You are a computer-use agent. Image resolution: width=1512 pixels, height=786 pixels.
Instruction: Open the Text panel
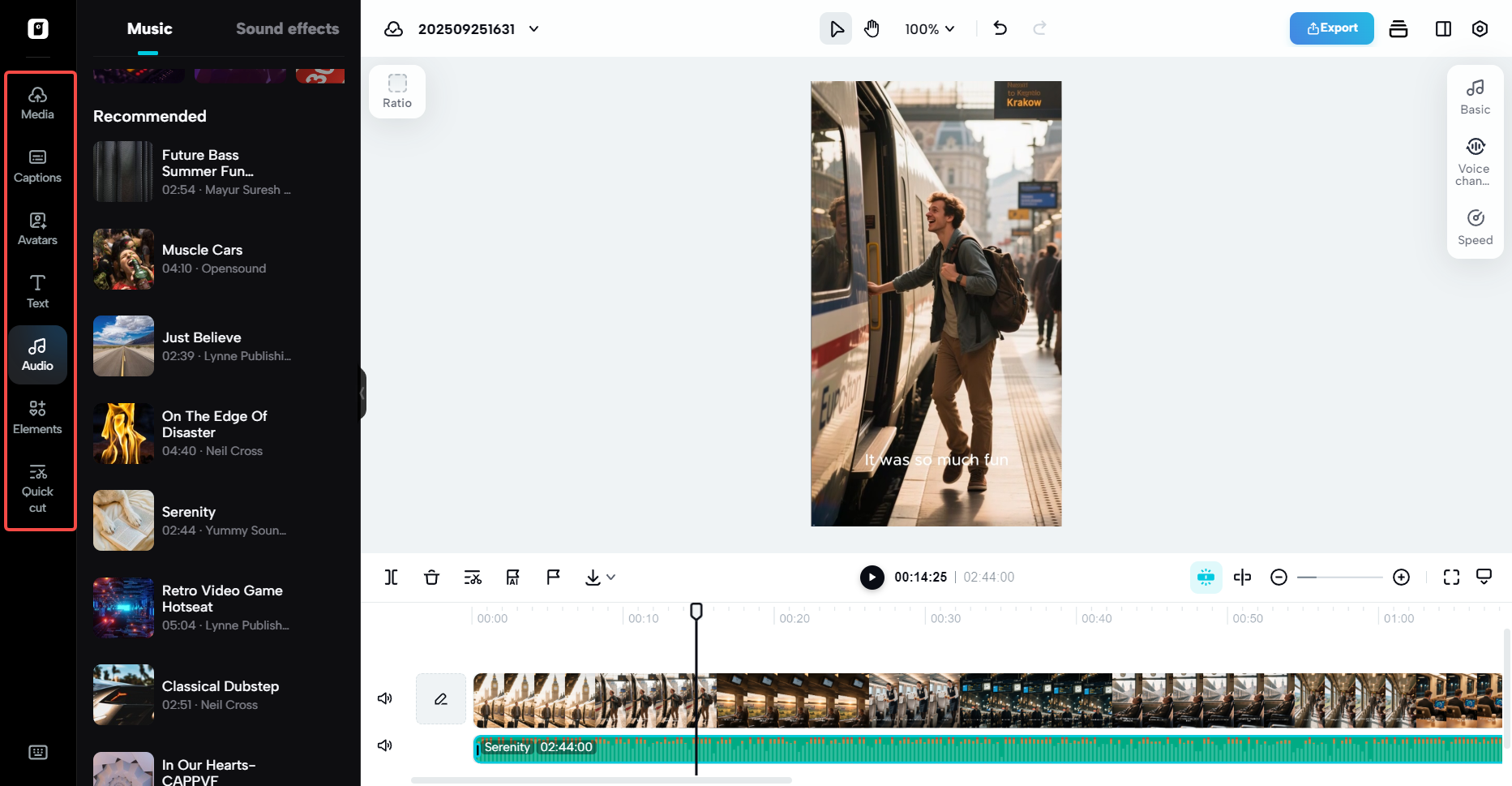point(37,291)
